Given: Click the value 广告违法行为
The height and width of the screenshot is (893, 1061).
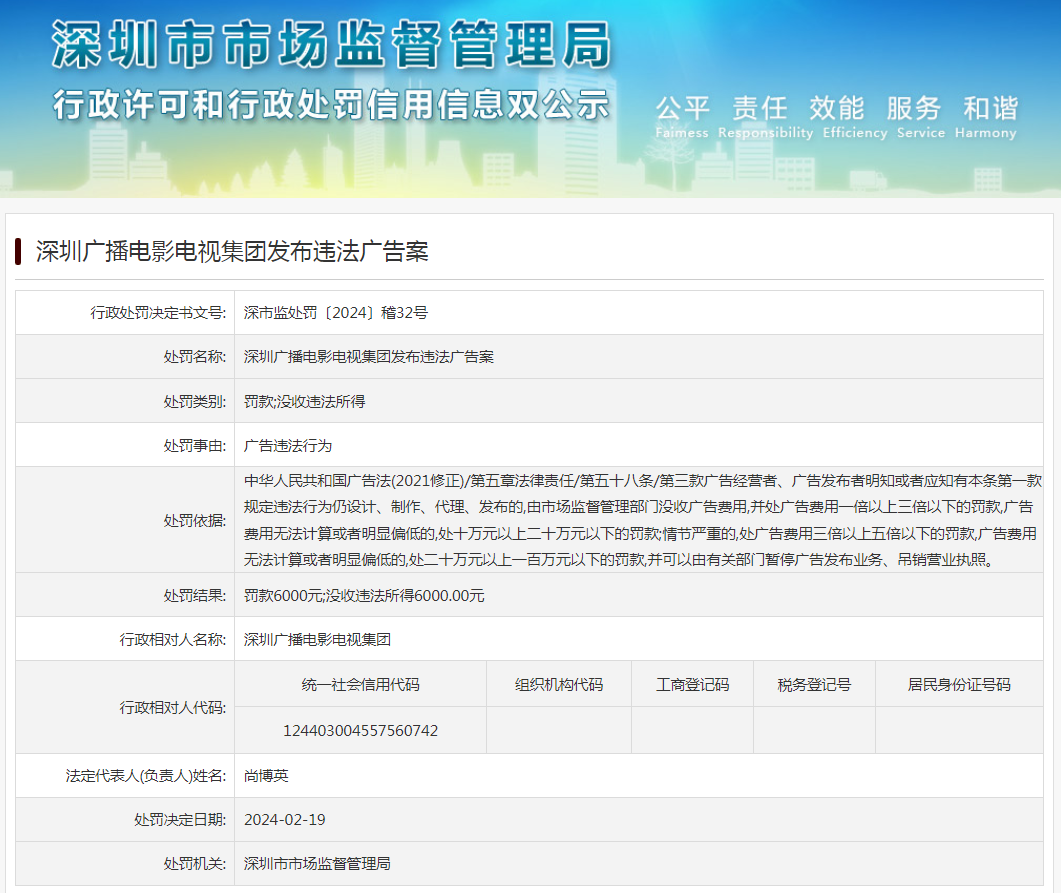Looking at the screenshot, I should (288, 446).
